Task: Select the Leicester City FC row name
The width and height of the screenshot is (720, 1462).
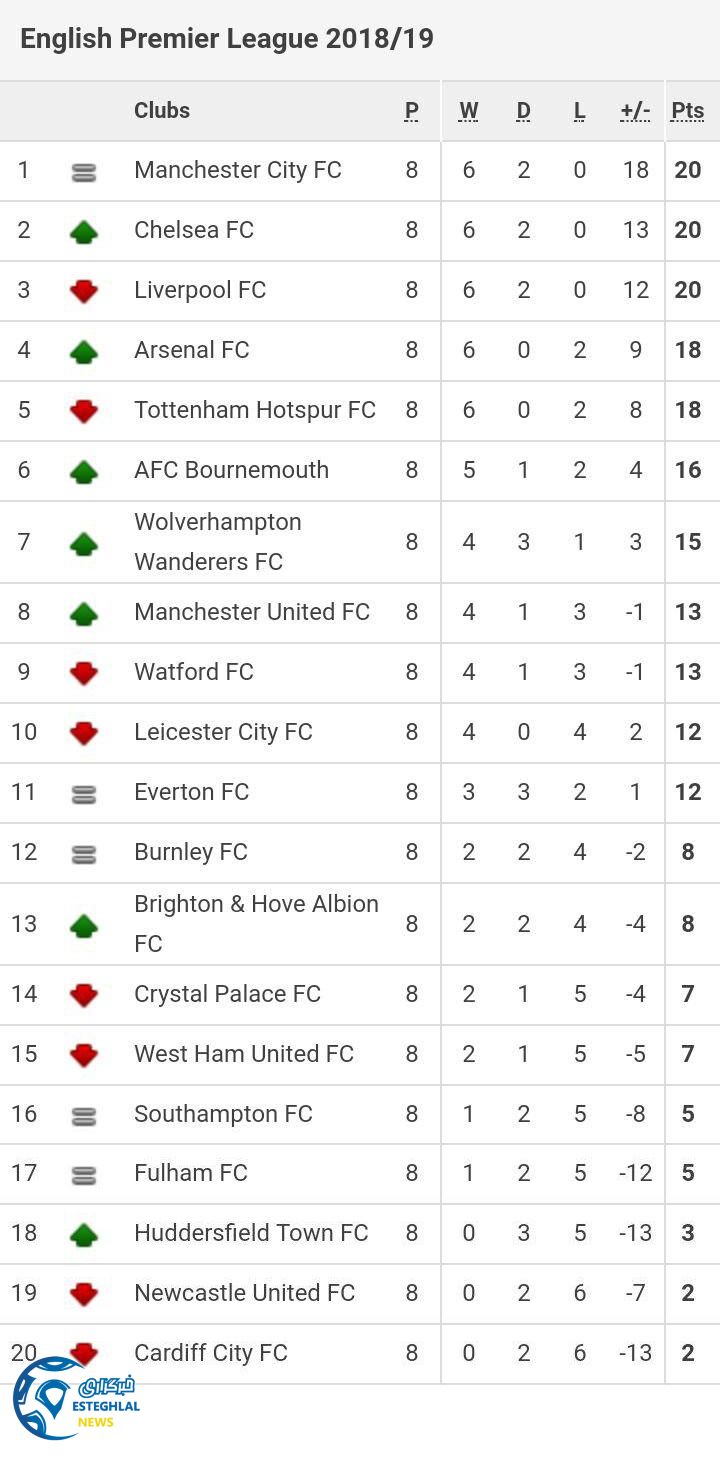Action: pos(223,732)
